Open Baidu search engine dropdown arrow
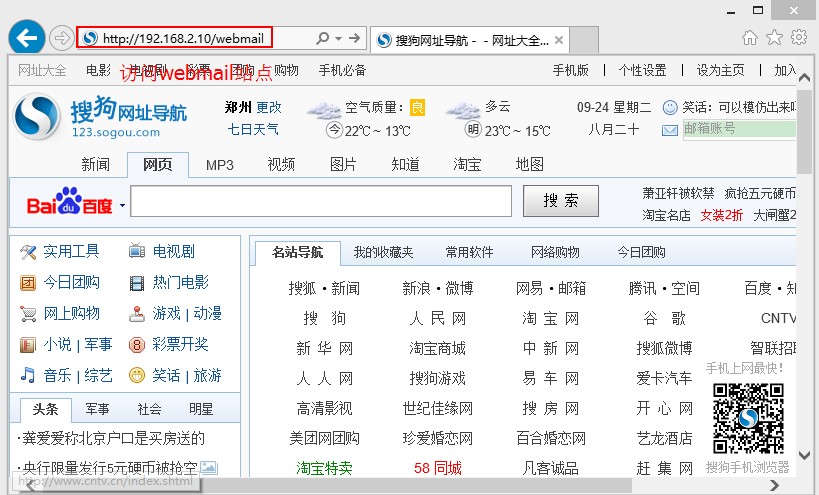Image resolution: width=819 pixels, height=495 pixels. point(122,205)
